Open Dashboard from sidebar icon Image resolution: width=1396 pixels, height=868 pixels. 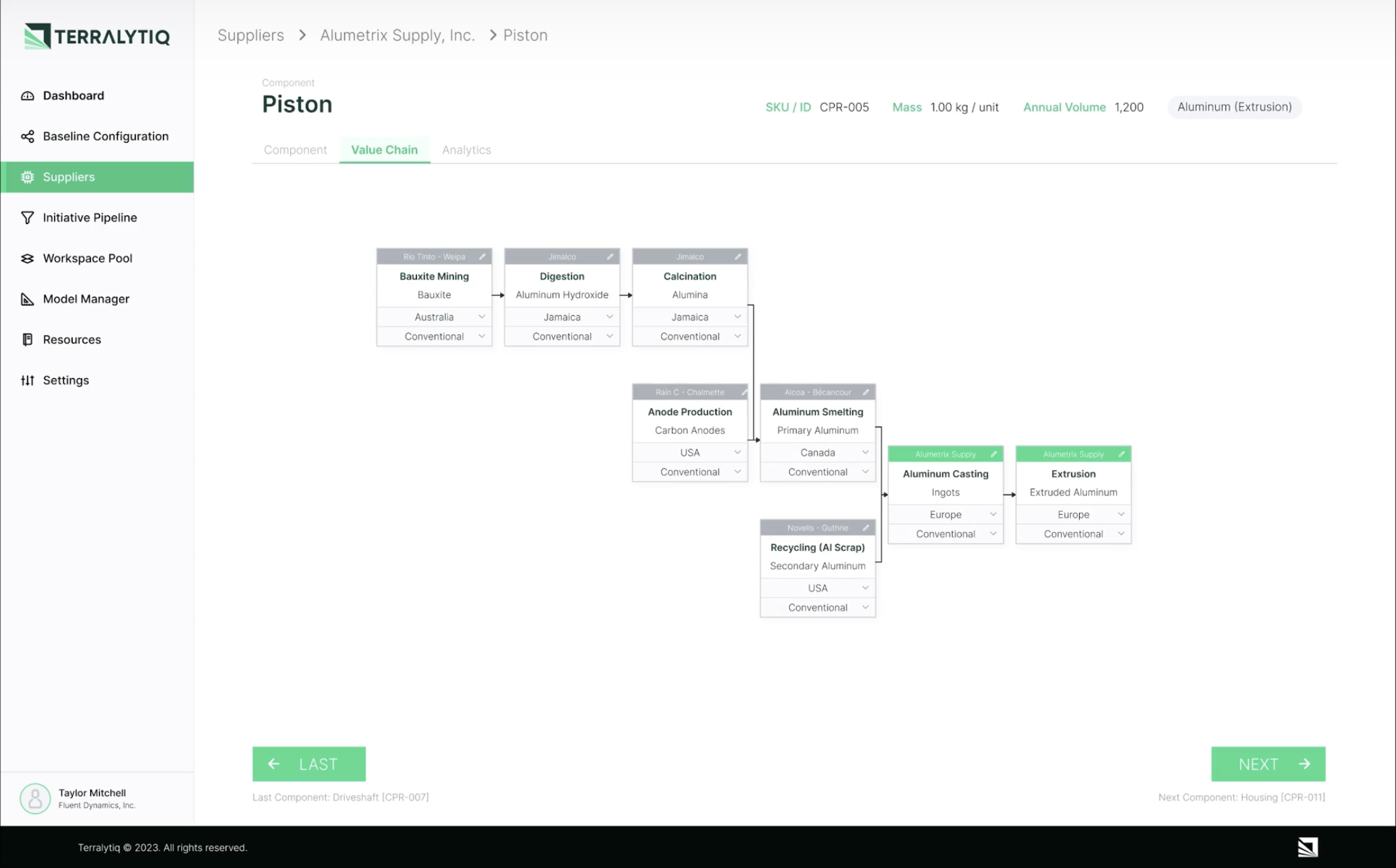pyautogui.click(x=28, y=96)
